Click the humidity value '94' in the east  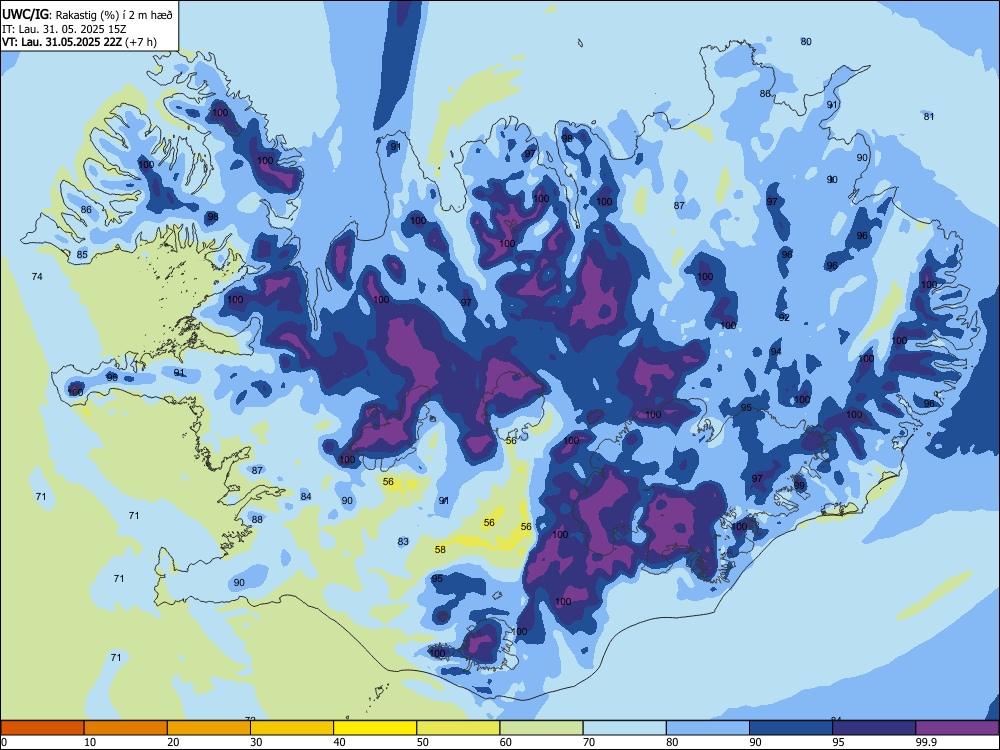tap(776, 351)
